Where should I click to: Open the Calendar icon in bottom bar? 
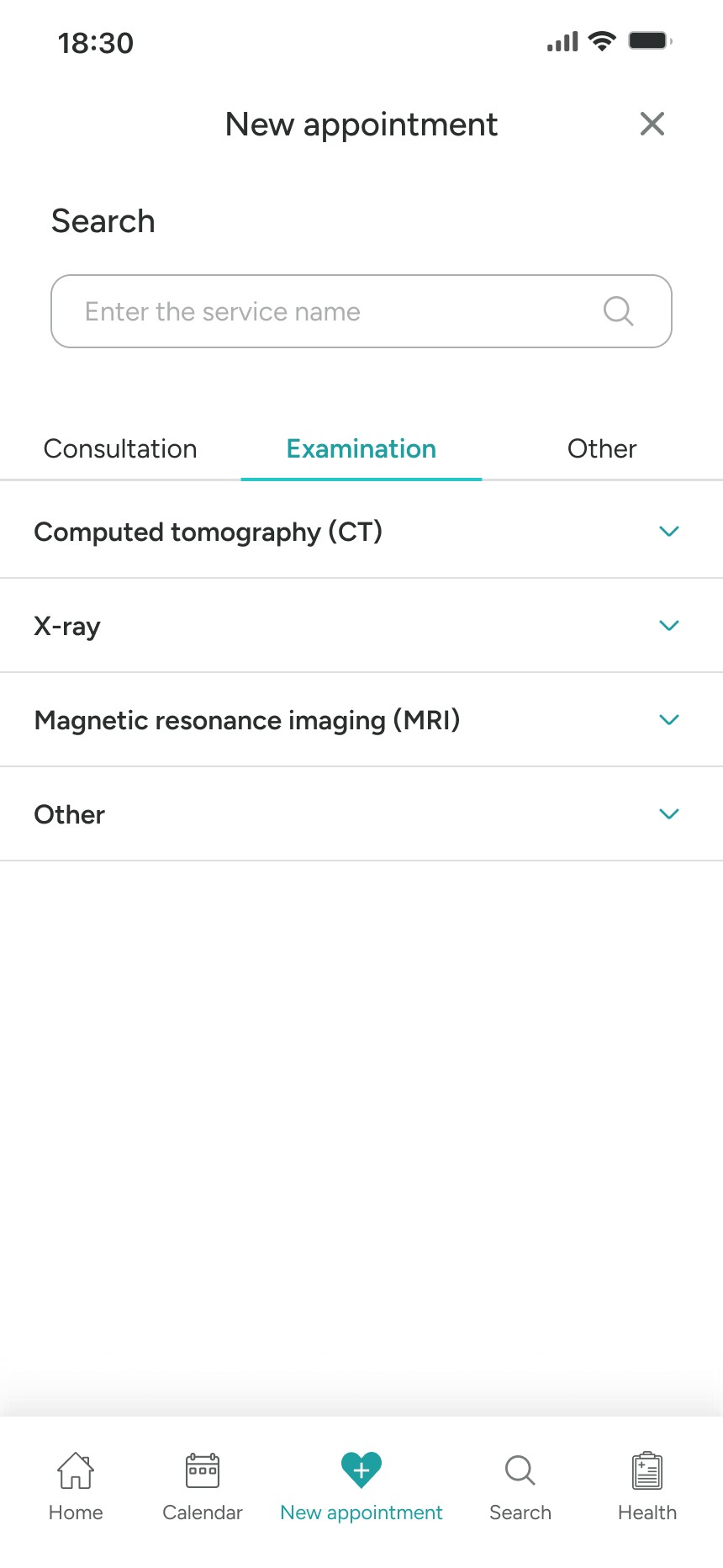click(203, 1470)
